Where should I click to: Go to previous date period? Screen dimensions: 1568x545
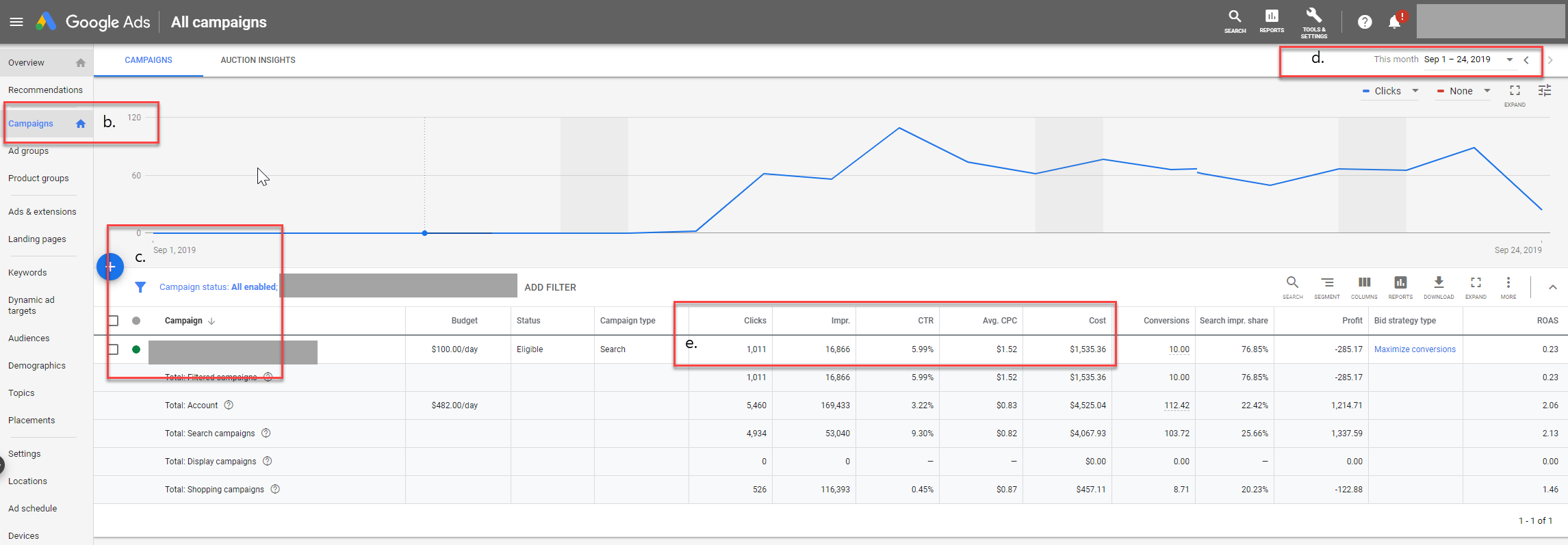1526,60
